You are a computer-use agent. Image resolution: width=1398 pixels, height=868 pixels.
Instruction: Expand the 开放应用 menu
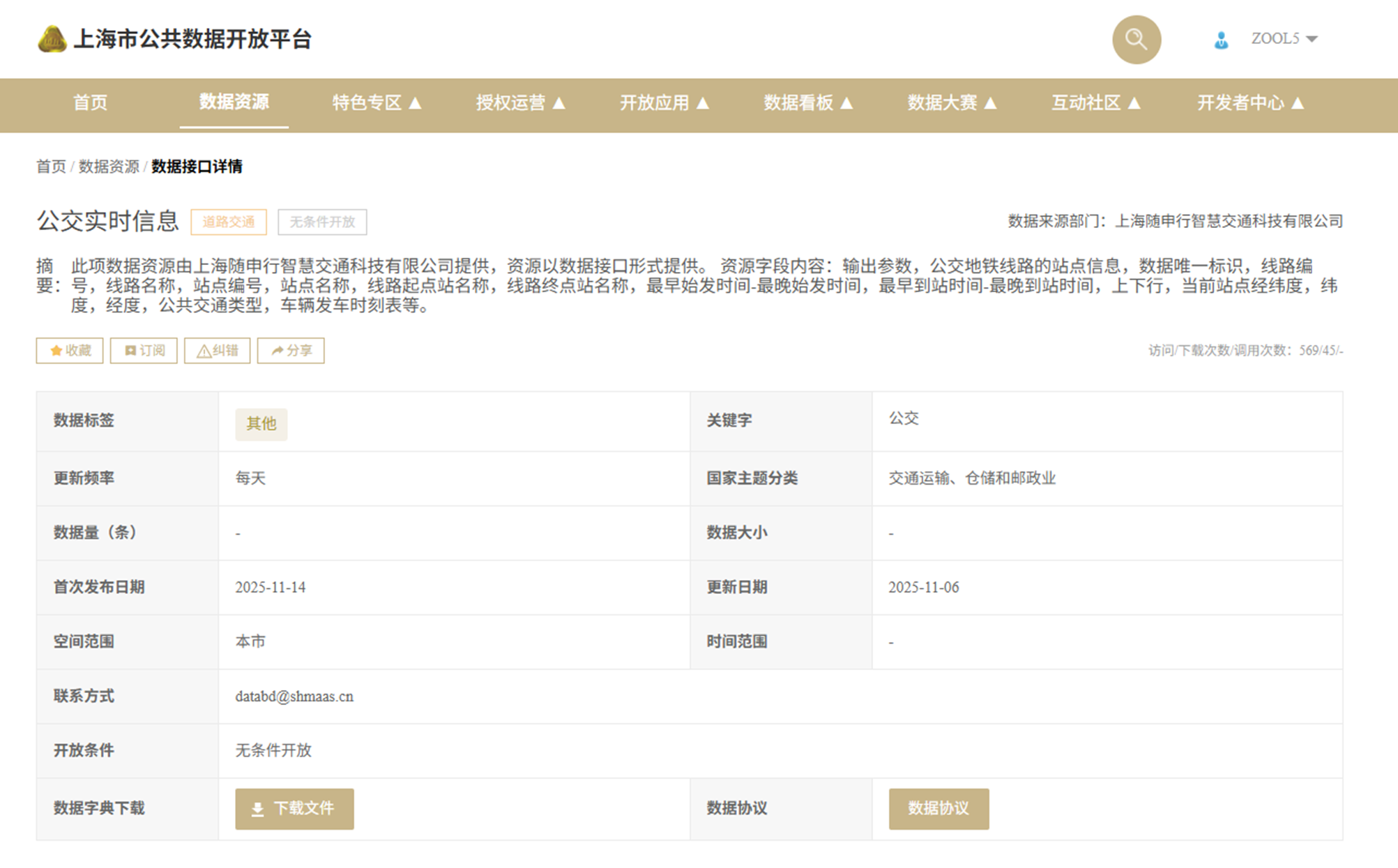tap(664, 103)
